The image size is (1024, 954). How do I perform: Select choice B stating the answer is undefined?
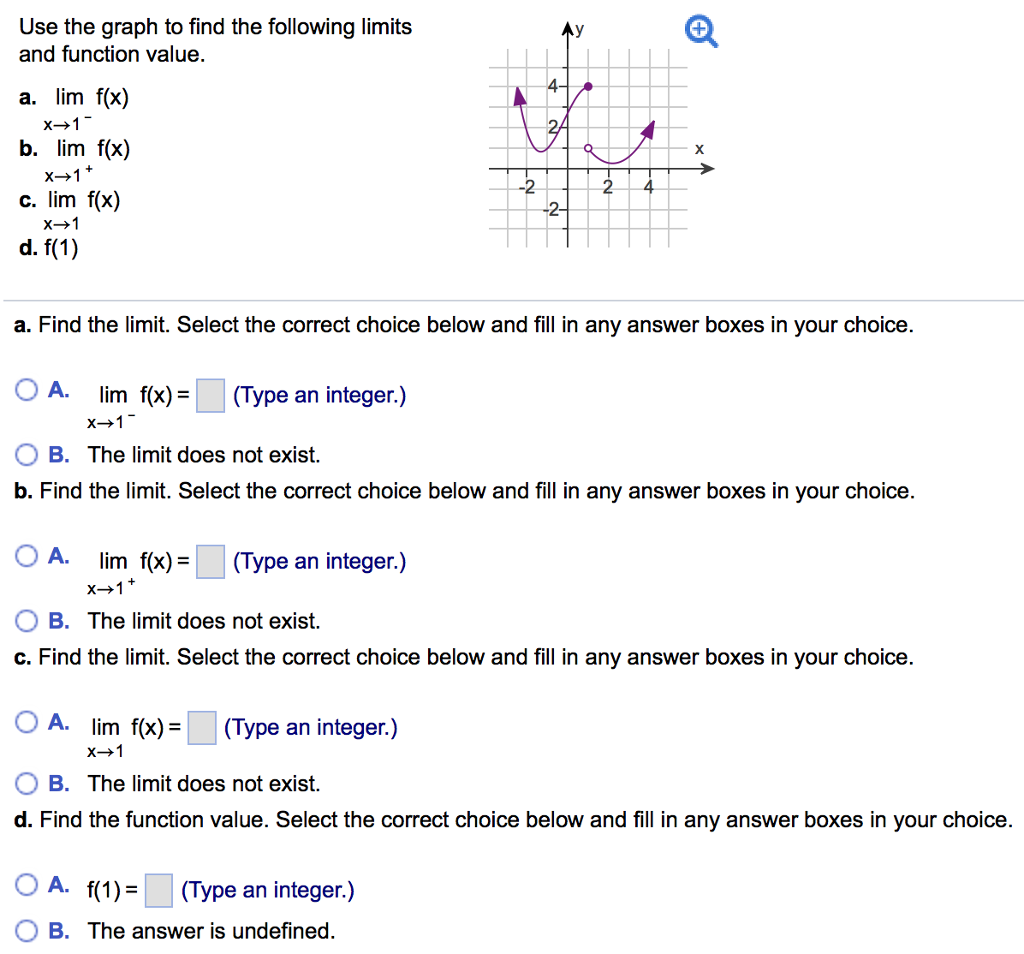[x=25, y=930]
